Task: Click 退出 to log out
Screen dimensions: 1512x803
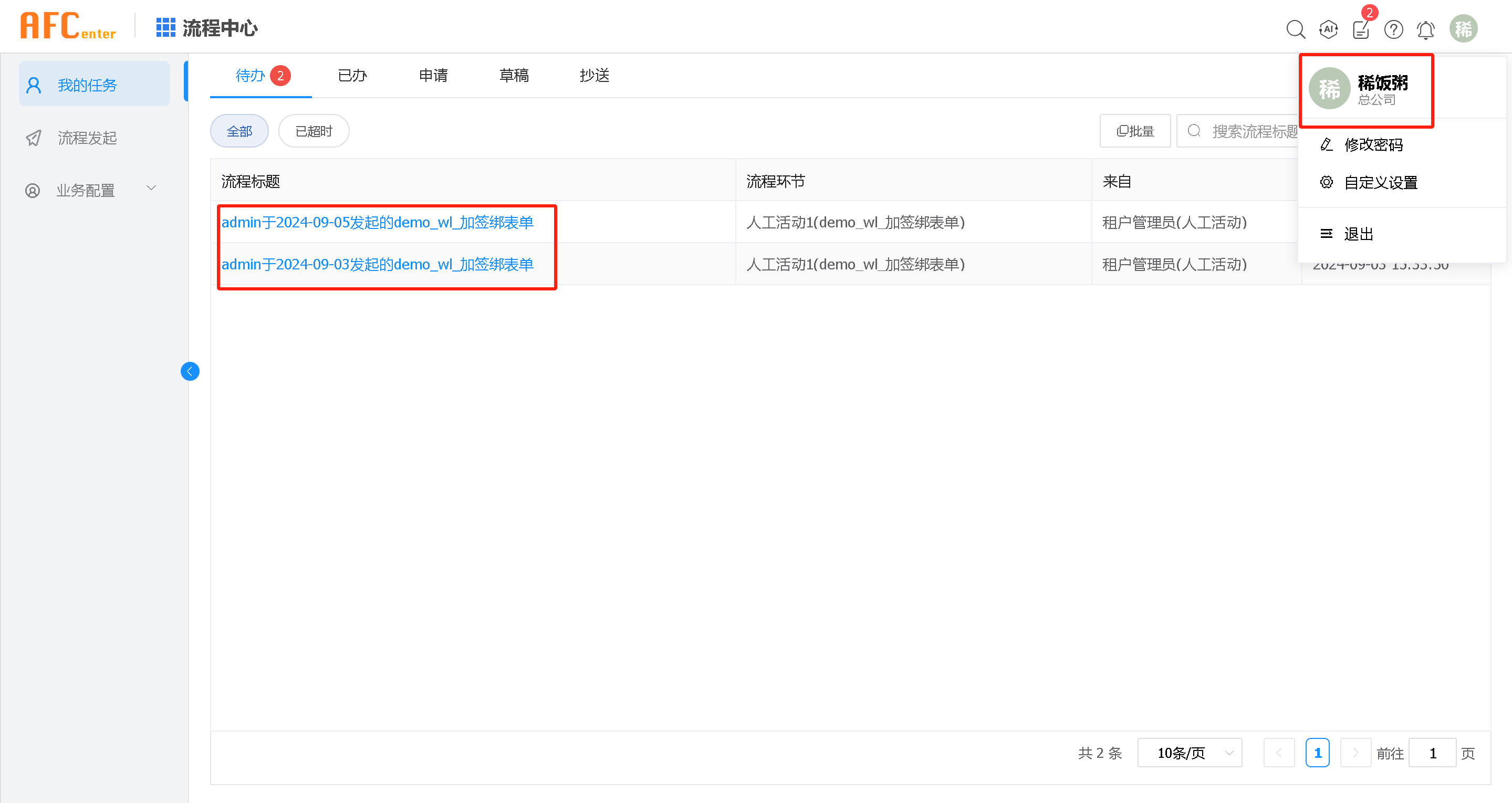Action: click(x=1358, y=234)
